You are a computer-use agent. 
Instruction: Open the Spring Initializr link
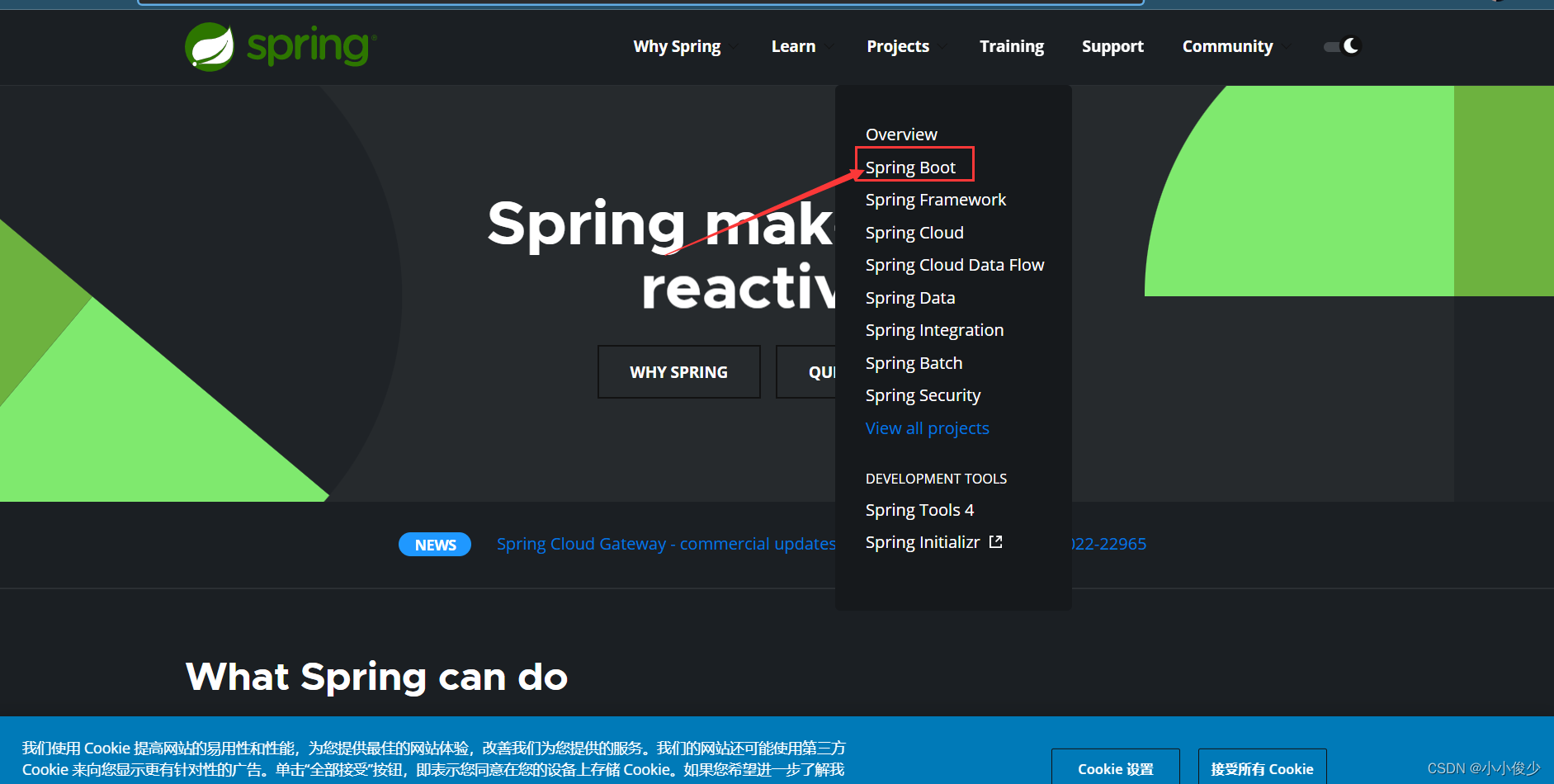pos(923,542)
